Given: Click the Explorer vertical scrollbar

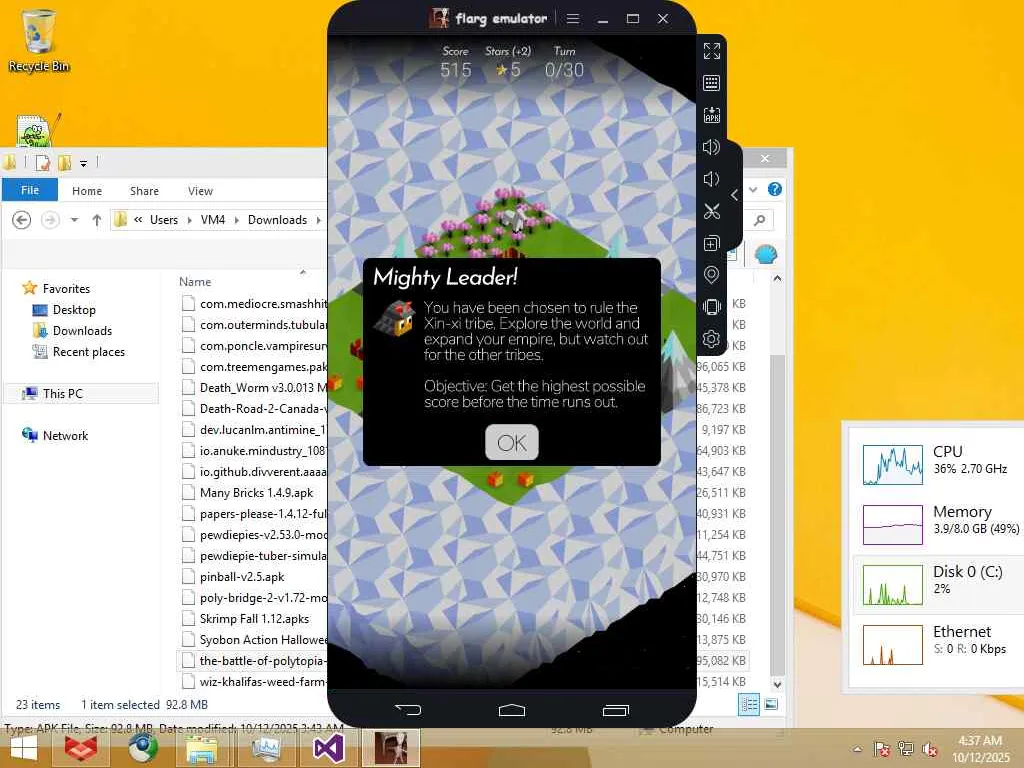Looking at the screenshot, I should [777, 515].
